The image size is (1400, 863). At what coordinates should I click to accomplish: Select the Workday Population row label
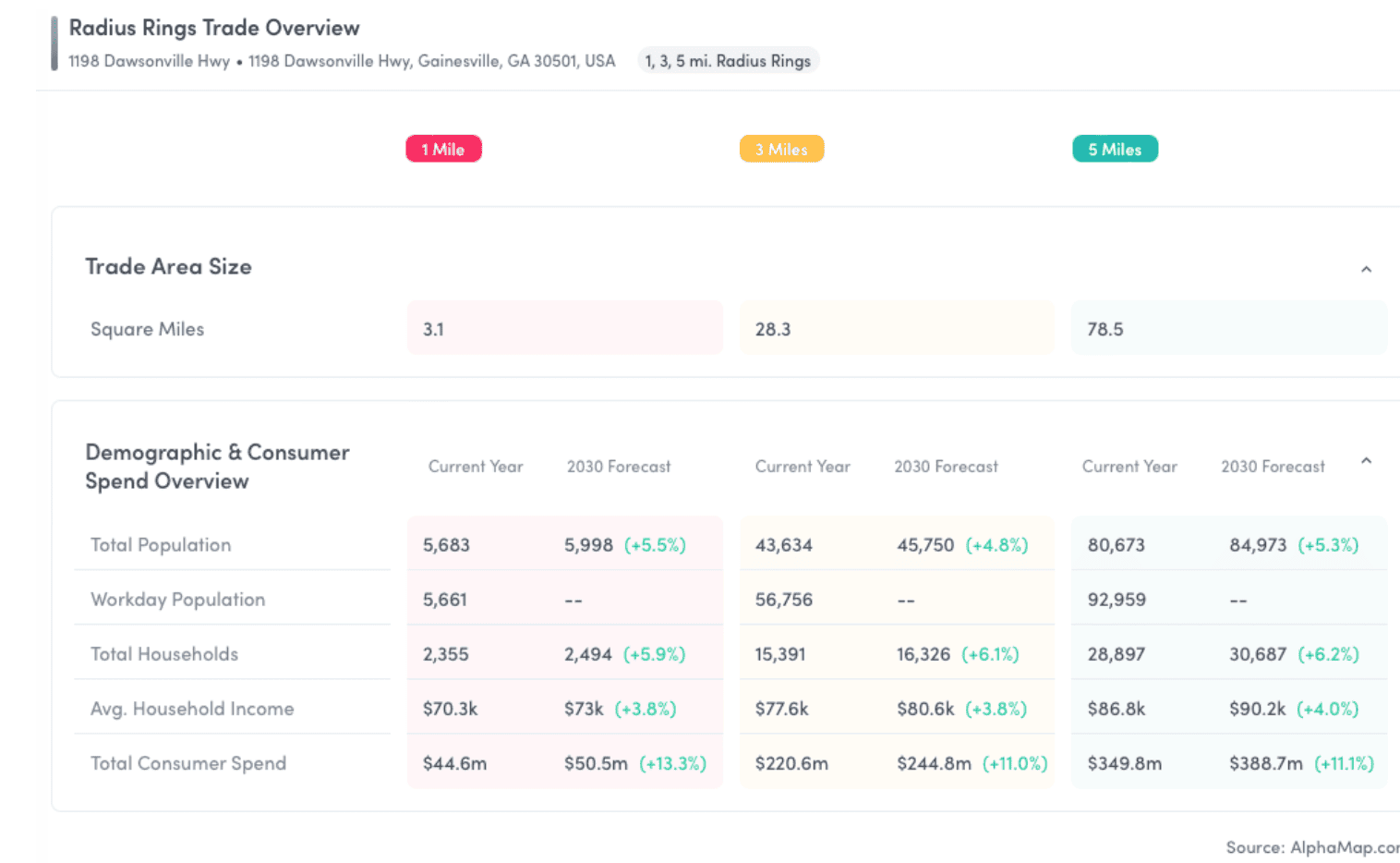point(177,599)
